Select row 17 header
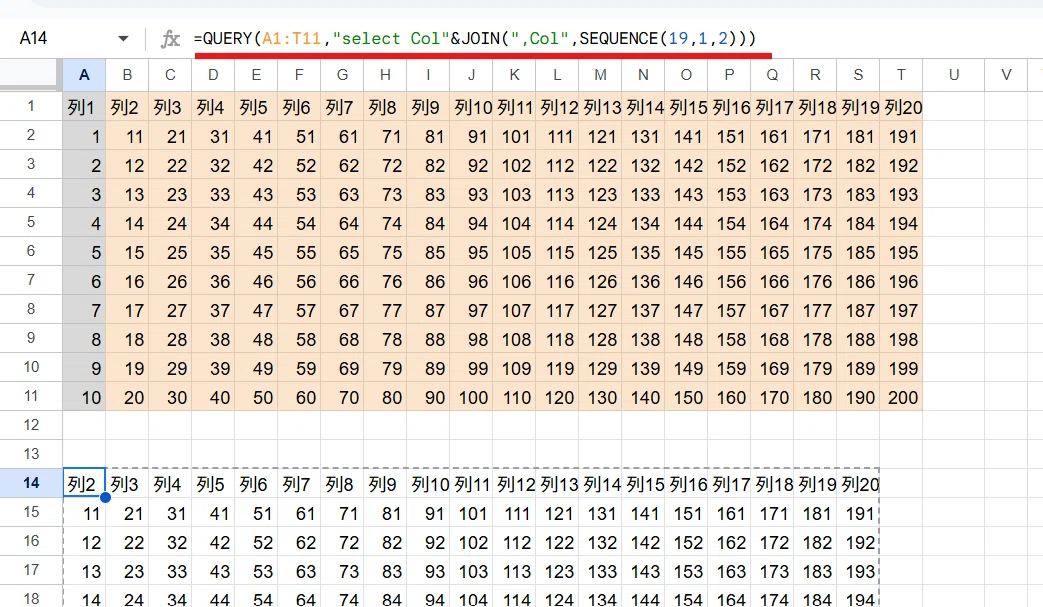1043x607 pixels. (31, 570)
